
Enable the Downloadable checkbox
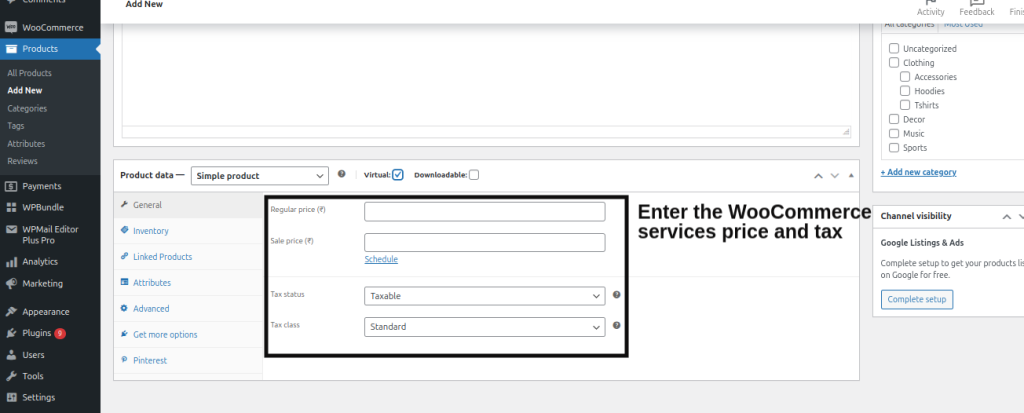pyautogui.click(x=474, y=175)
